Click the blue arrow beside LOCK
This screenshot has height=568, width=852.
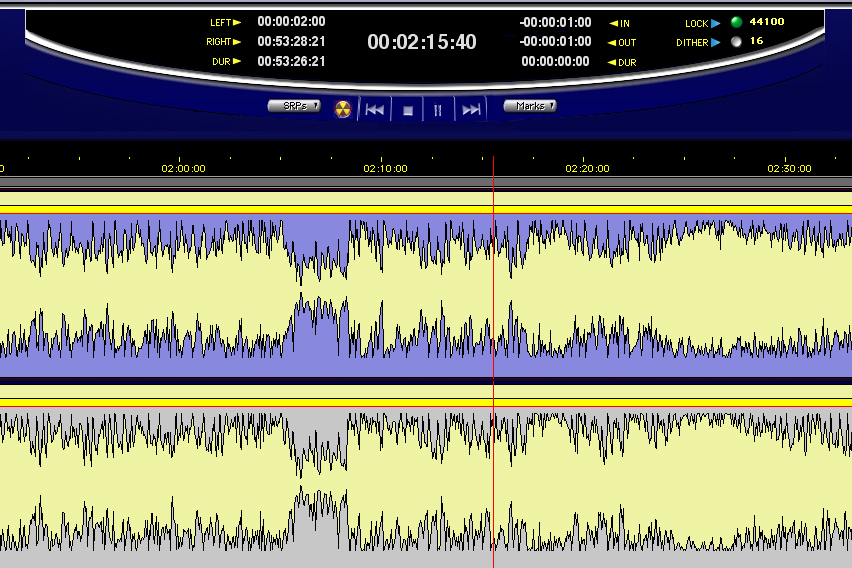coord(716,23)
